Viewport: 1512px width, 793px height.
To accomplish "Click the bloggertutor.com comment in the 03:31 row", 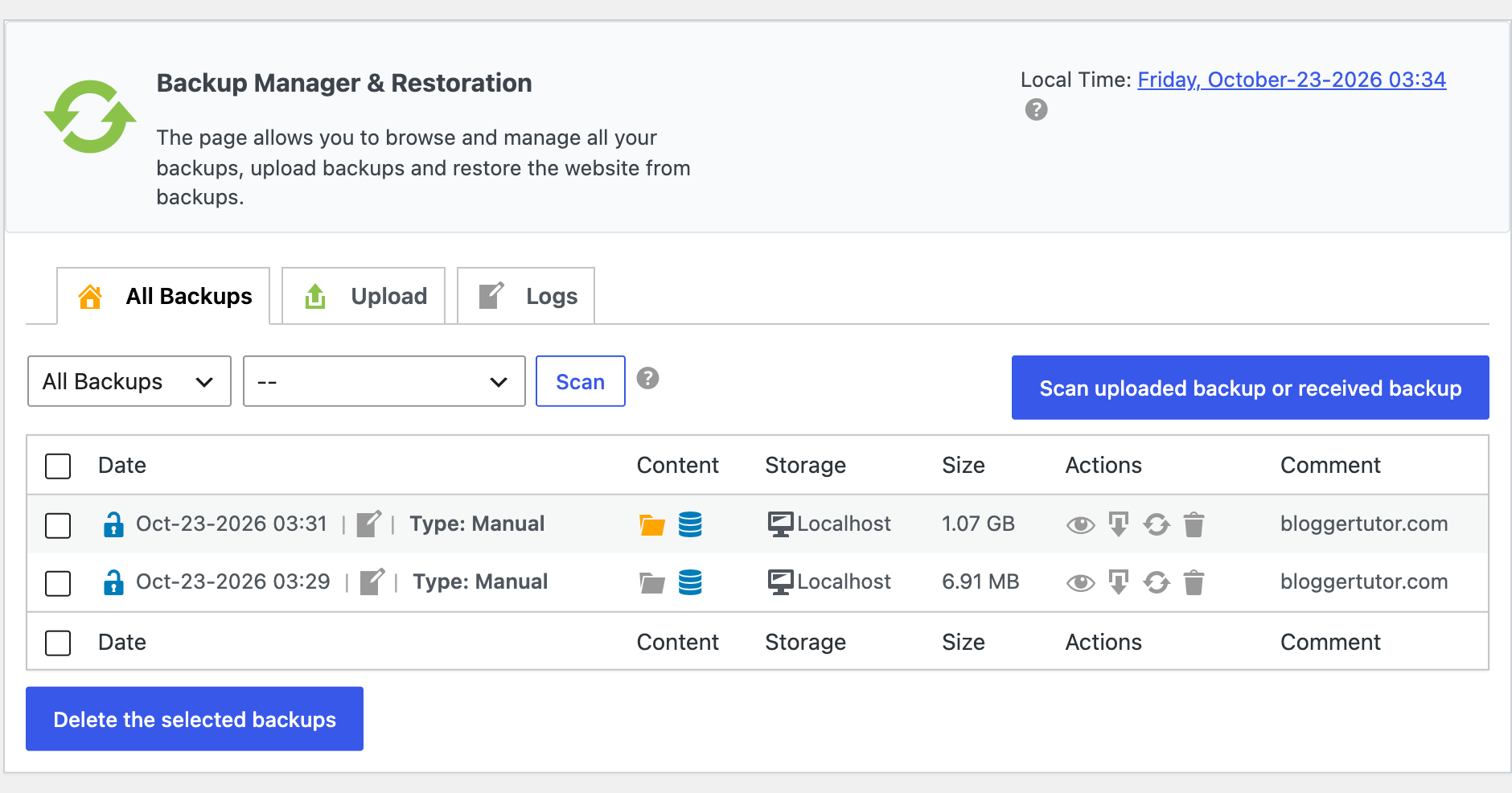I will pos(1364,524).
